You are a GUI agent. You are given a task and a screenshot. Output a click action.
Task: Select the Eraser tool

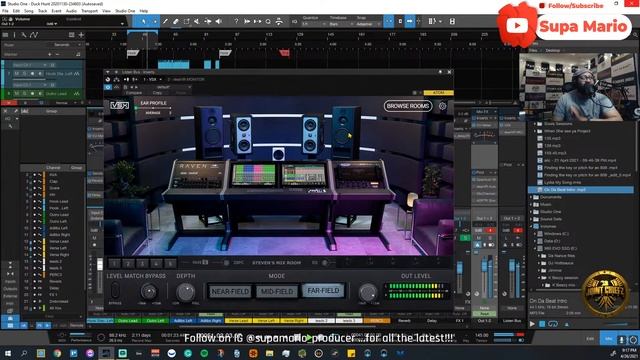point(176,21)
